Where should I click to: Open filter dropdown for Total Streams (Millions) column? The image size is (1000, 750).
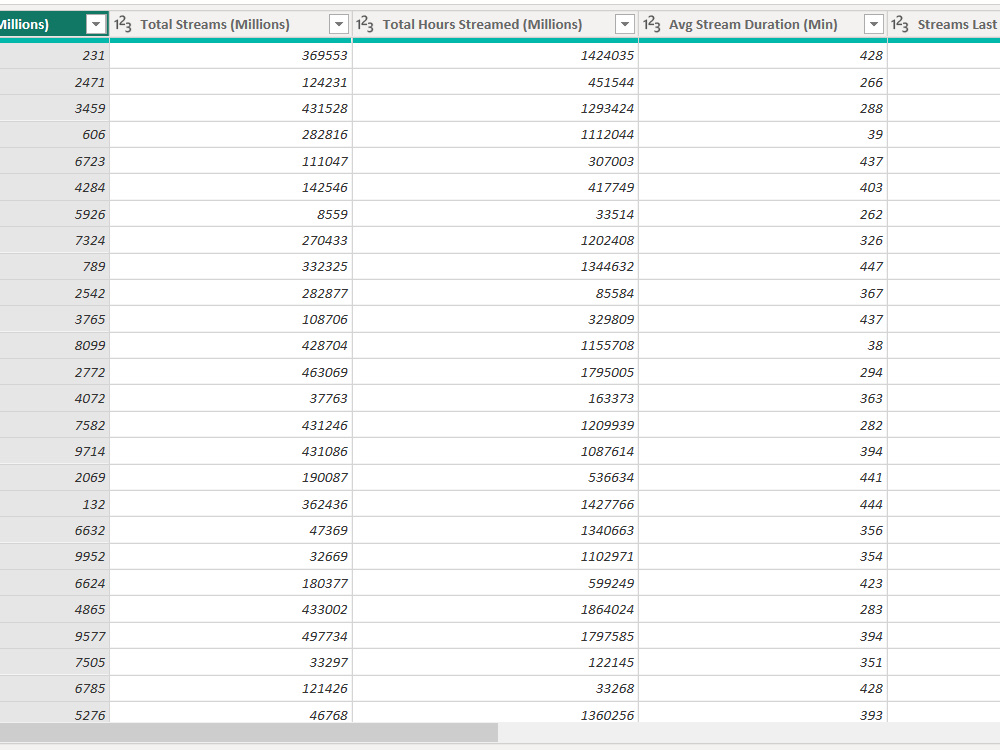[339, 25]
